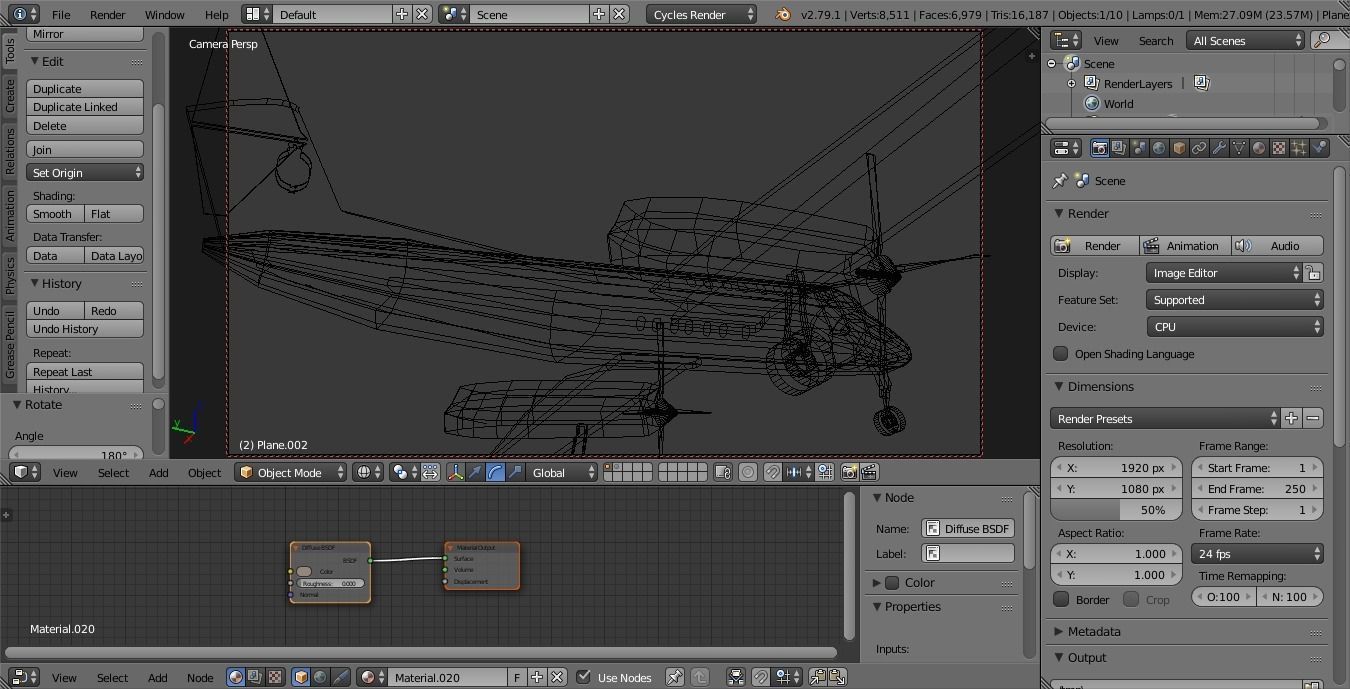Toggle the Use Nodes checkbox

[584, 677]
